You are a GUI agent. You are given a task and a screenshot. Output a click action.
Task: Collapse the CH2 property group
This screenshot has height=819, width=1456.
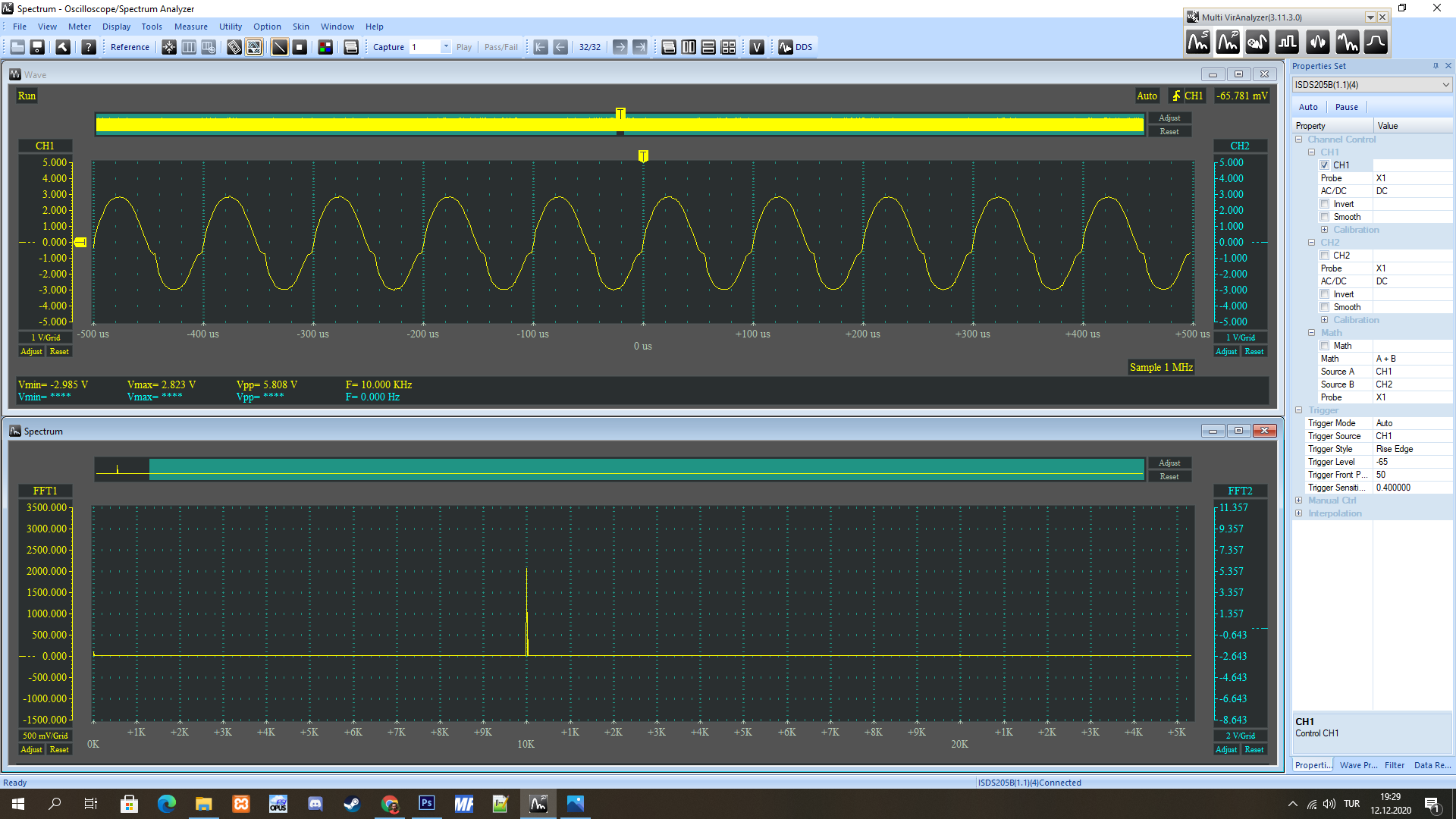1311,243
